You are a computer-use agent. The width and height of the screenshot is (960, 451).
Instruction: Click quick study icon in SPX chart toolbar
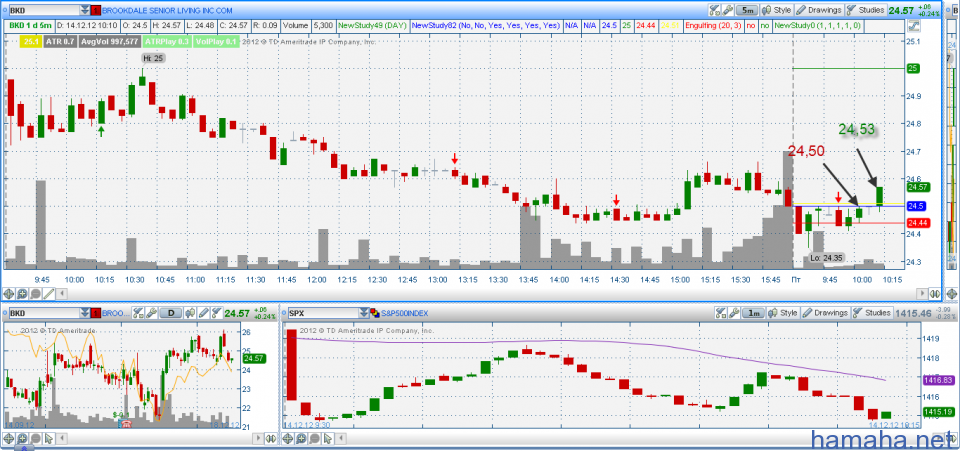tap(721, 313)
